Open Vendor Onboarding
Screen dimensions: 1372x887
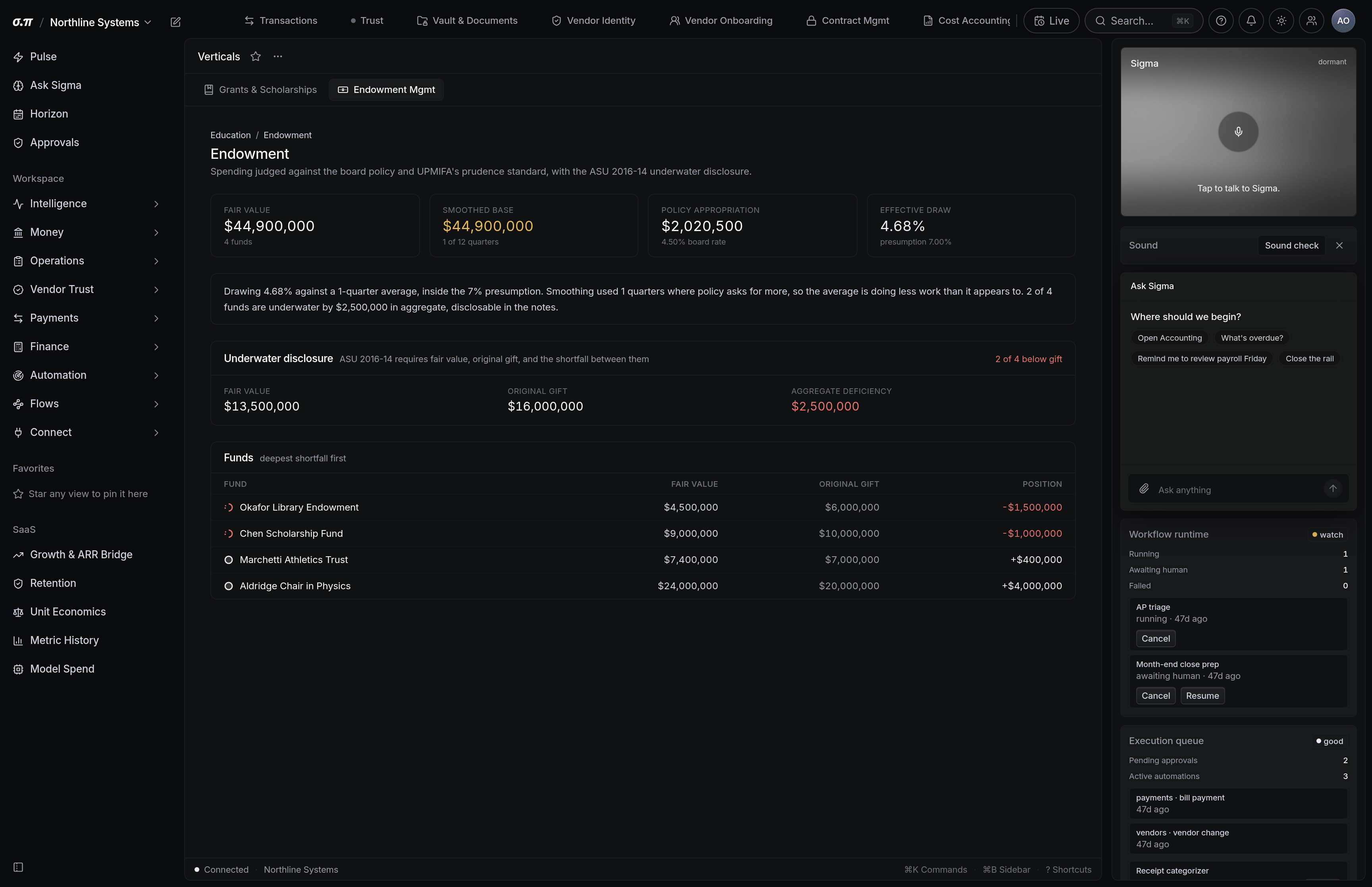coord(721,21)
